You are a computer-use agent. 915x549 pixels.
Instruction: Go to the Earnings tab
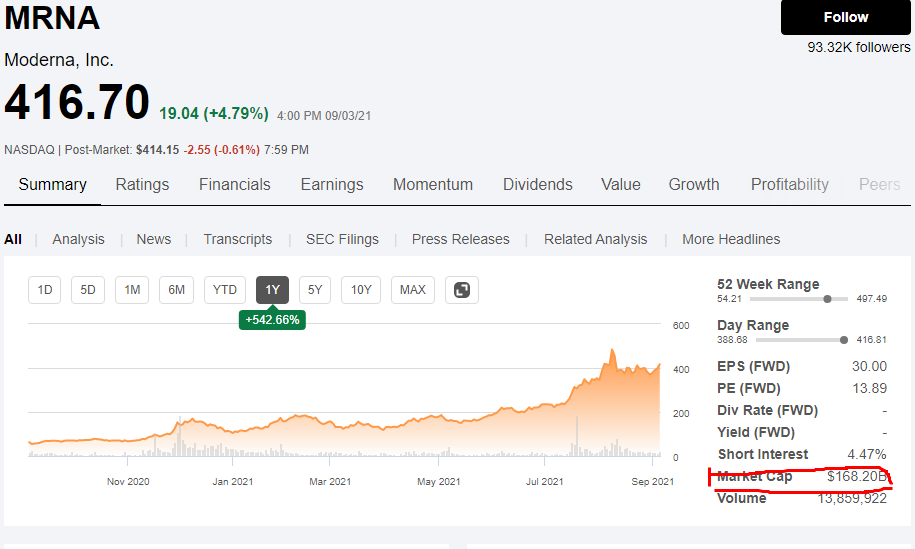click(332, 184)
